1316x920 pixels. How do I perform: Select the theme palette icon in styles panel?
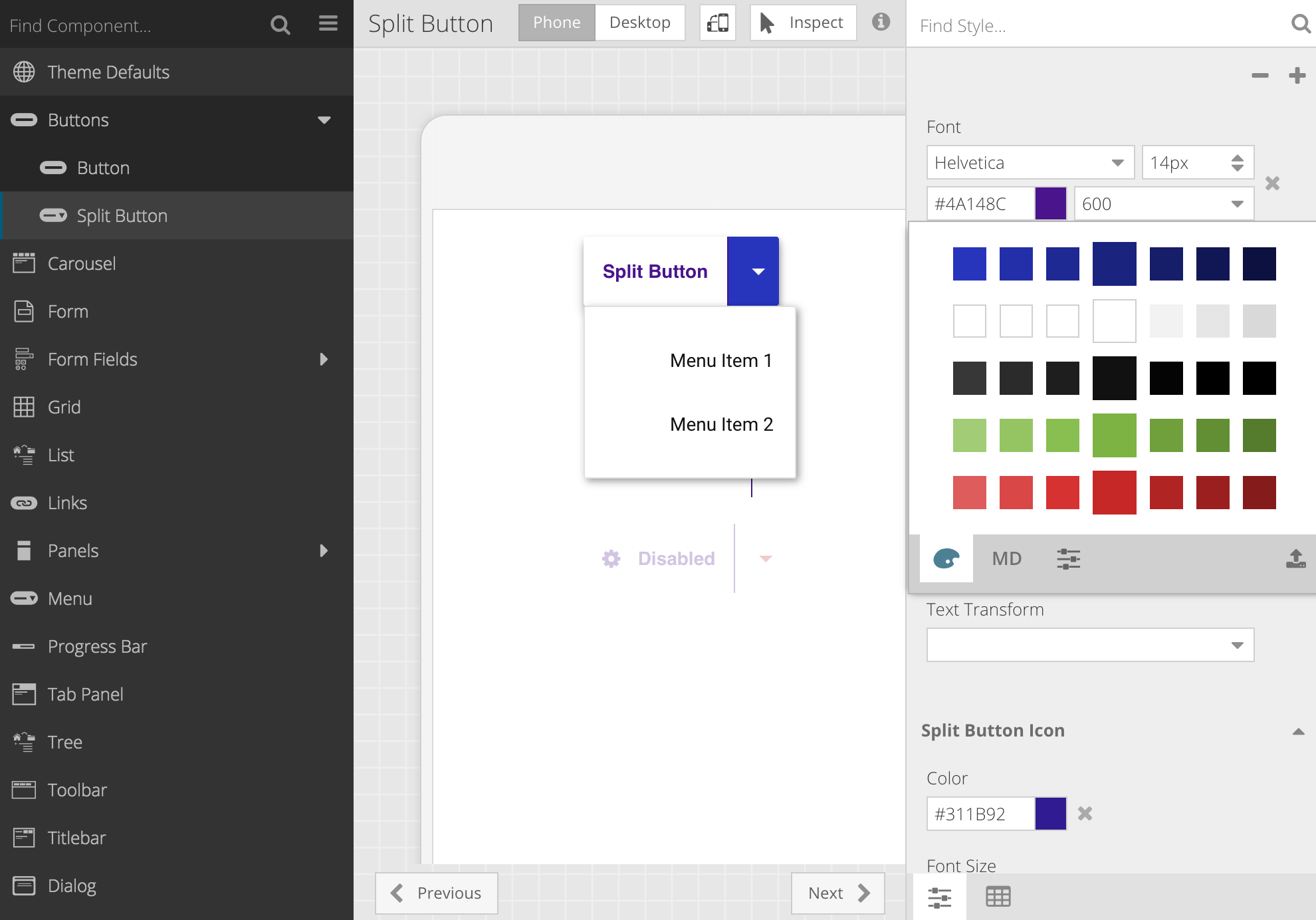[x=945, y=558]
